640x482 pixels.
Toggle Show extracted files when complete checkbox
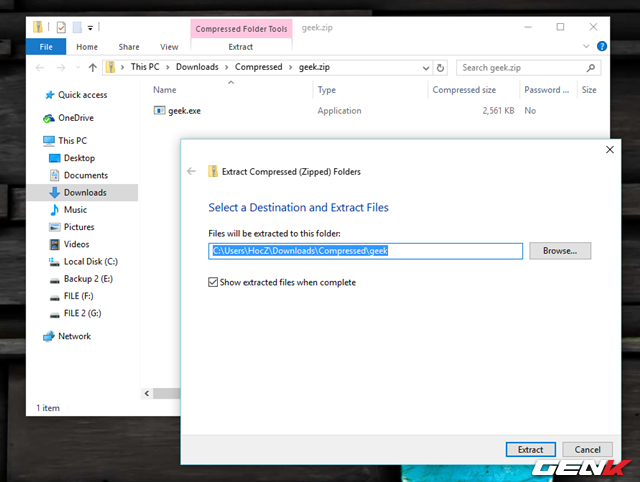pyautogui.click(x=213, y=282)
